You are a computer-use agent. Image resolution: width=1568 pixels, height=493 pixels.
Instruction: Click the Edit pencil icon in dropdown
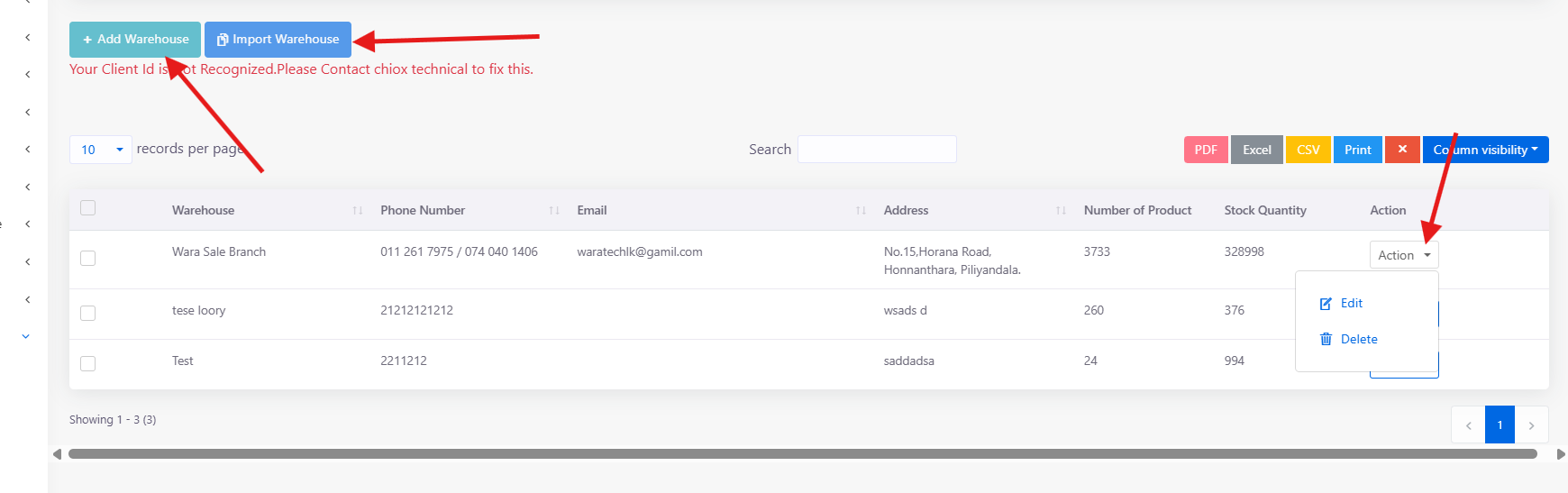pyautogui.click(x=1326, y=304)
